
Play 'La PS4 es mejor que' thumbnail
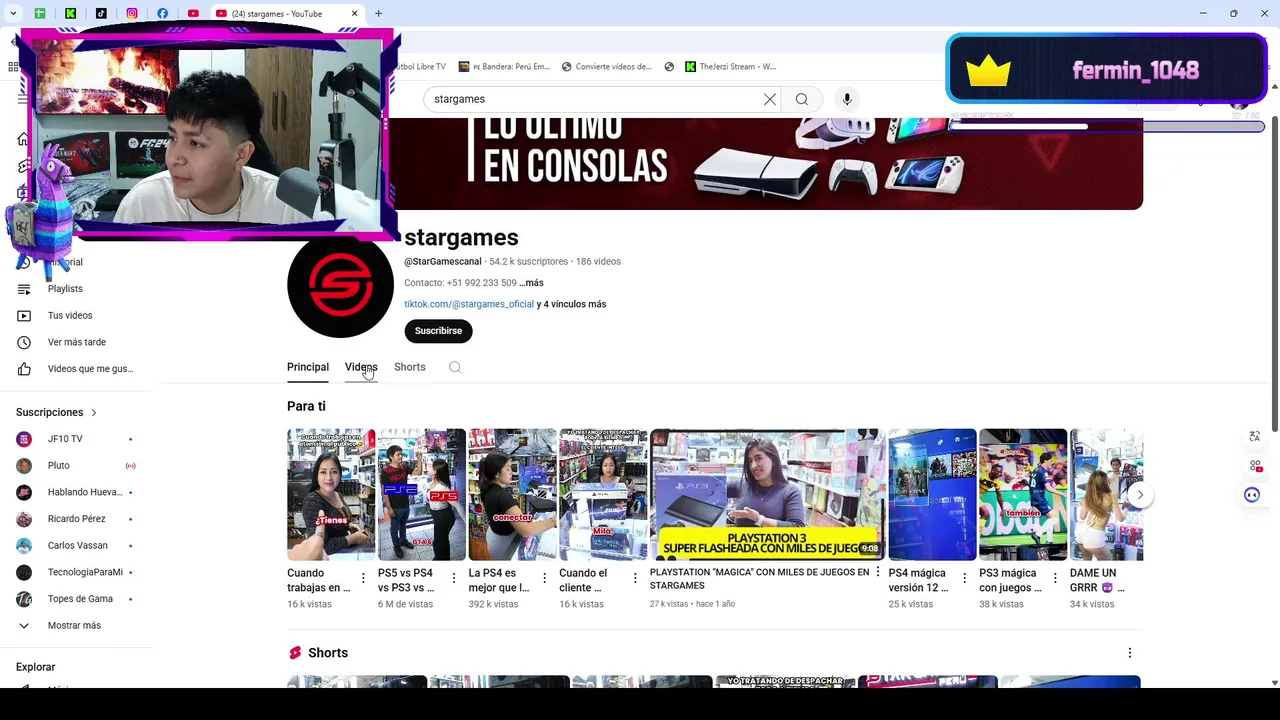512,494
